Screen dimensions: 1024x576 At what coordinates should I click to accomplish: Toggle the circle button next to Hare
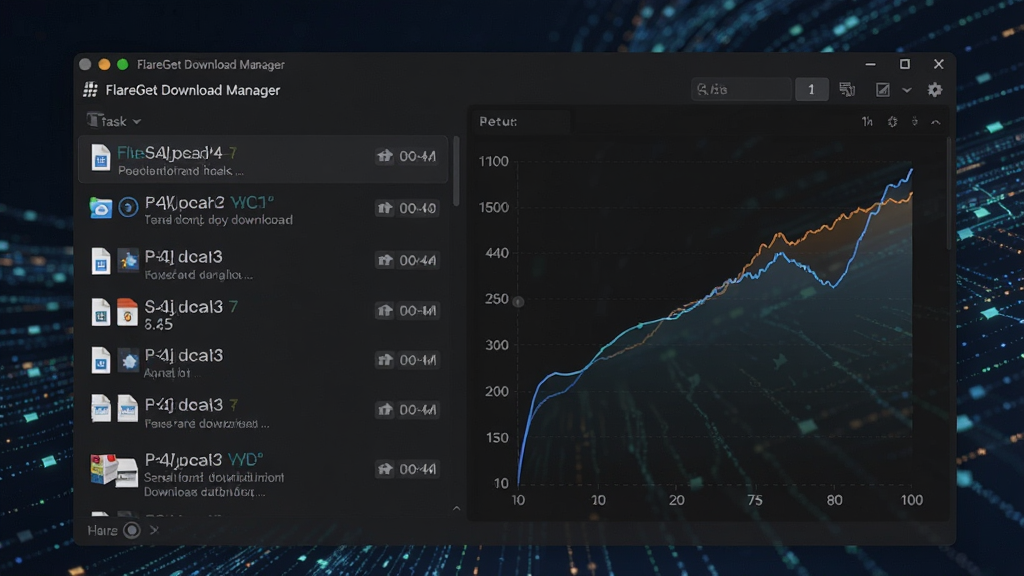132,530
